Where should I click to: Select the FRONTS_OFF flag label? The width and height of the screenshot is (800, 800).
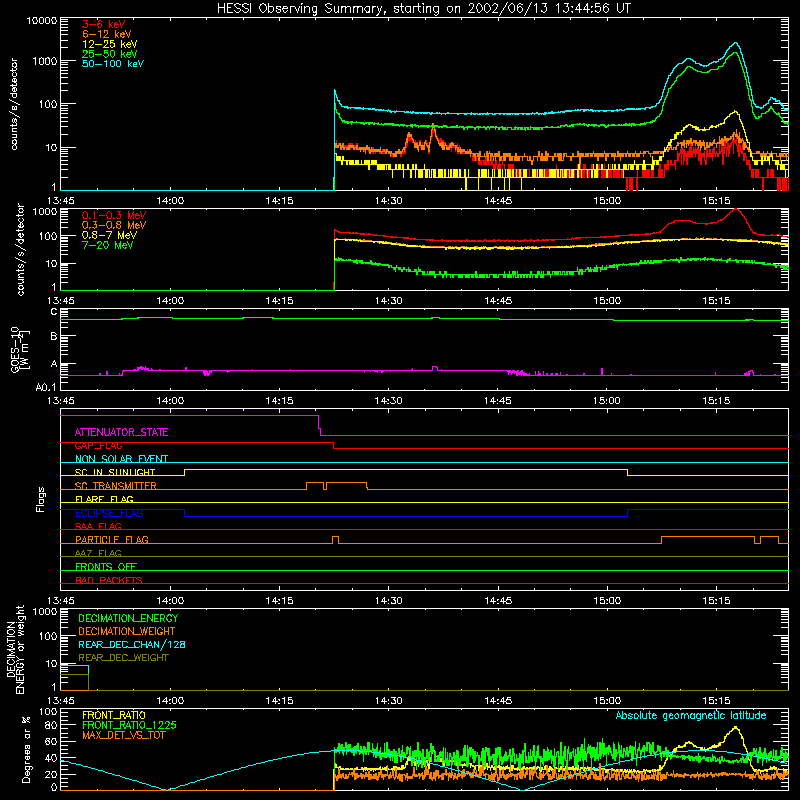(106, 567)
